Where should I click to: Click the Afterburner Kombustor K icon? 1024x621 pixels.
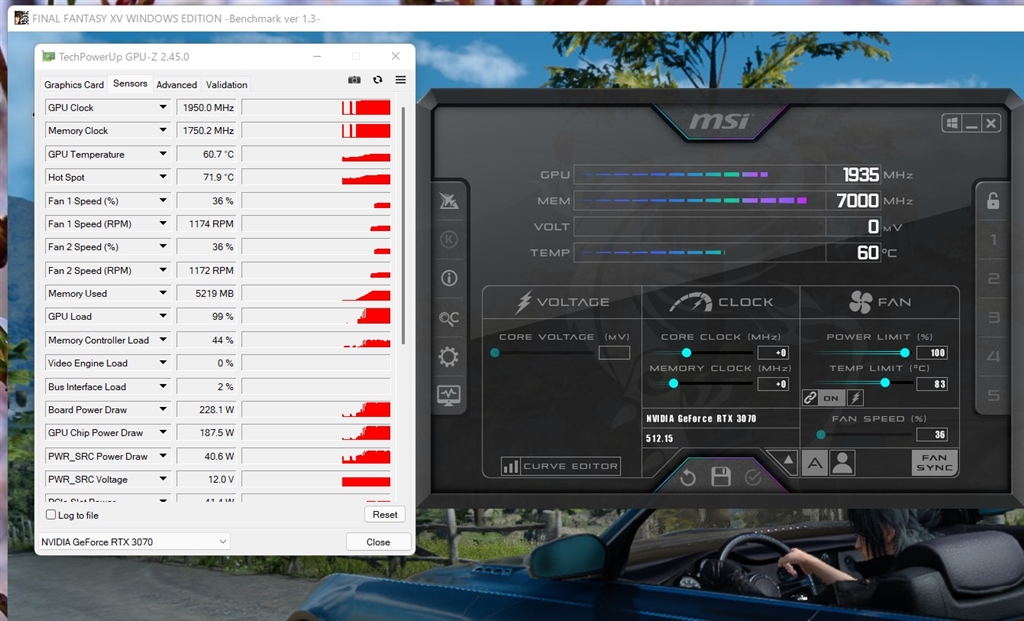[x=449, y=240]
